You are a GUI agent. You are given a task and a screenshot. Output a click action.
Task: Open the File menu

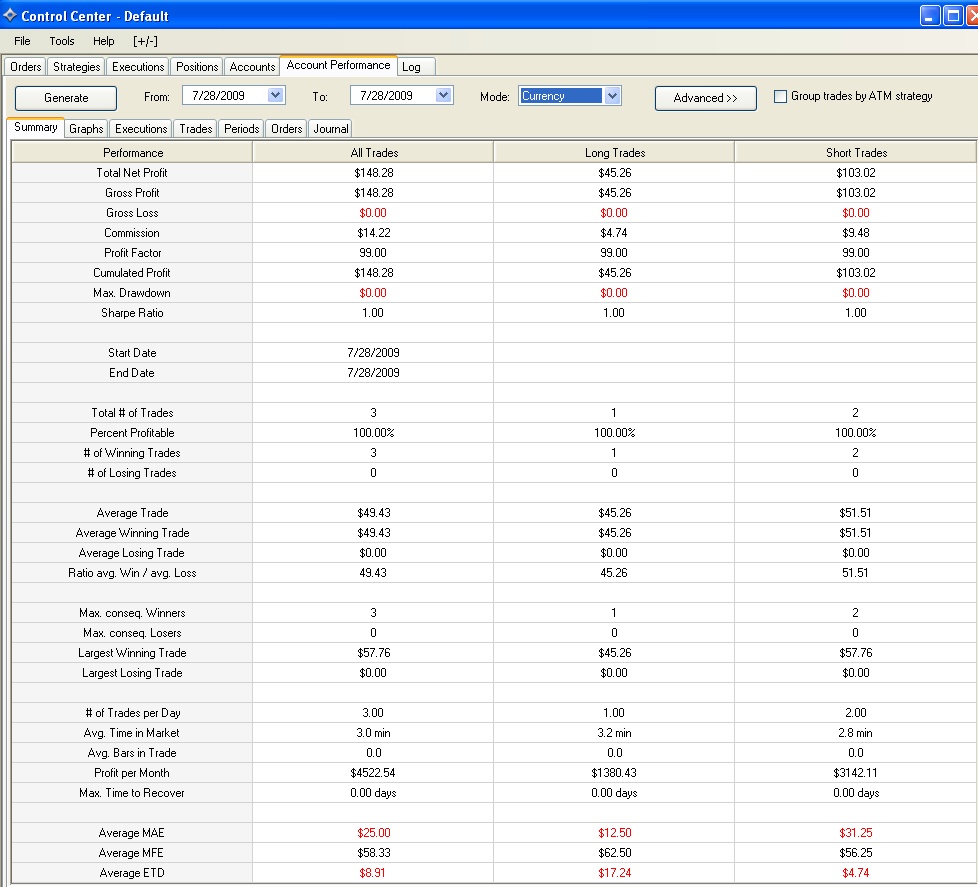pos(22,41)
